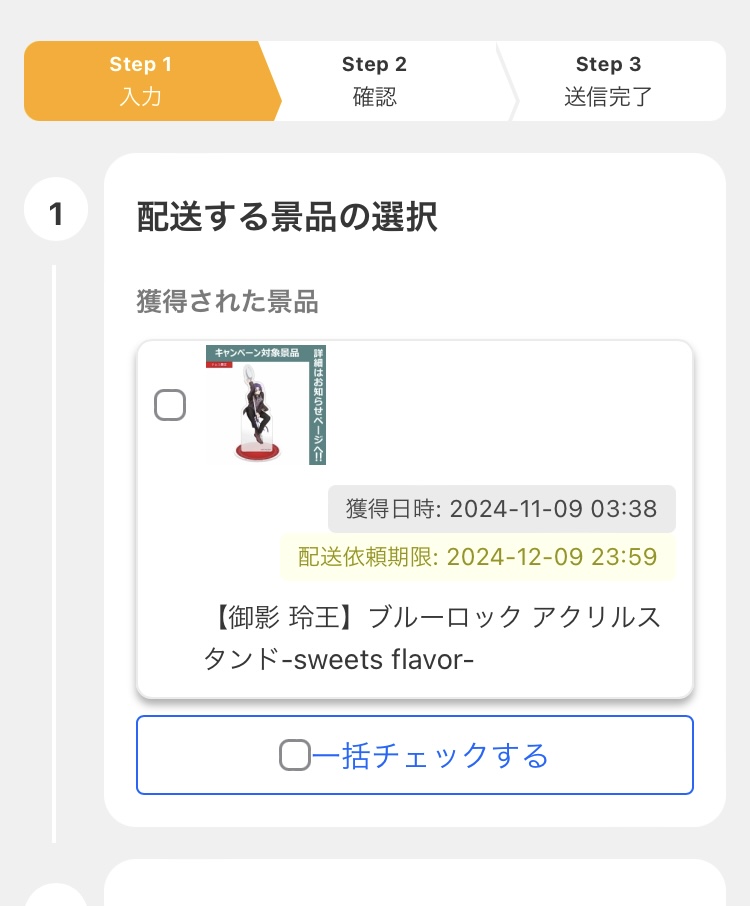The height and width of the screenshot is (906, 750).
Task: Click the 配送依頼期限 deadline badge
Action: [x=478, y=556]
